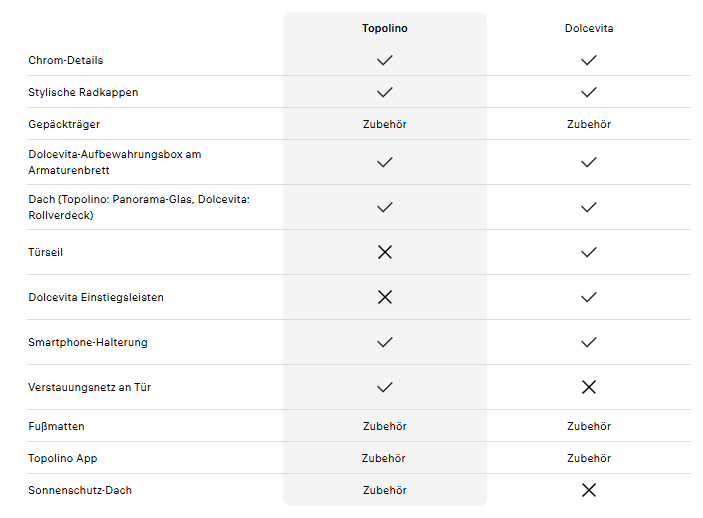Image resolution: width=703 pixels, height=518 pixels.
Task: Select the Topolino column header
Action: (385, 28)
